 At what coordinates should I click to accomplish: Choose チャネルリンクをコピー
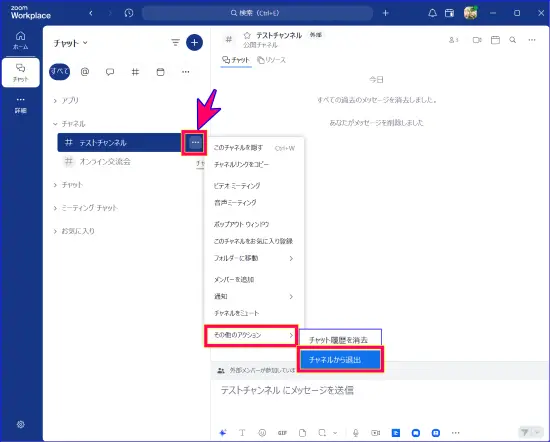coord(254,165)
